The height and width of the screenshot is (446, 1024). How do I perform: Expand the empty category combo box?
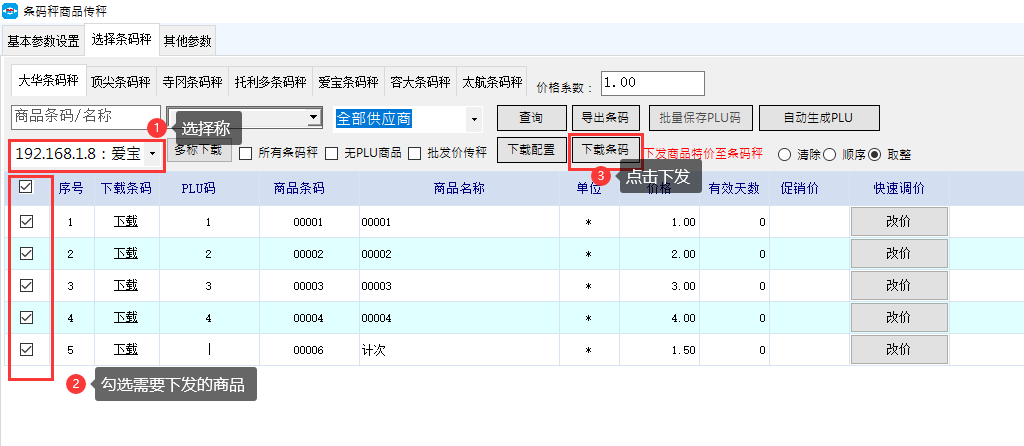pyautogui.click(x=315, y=118)
